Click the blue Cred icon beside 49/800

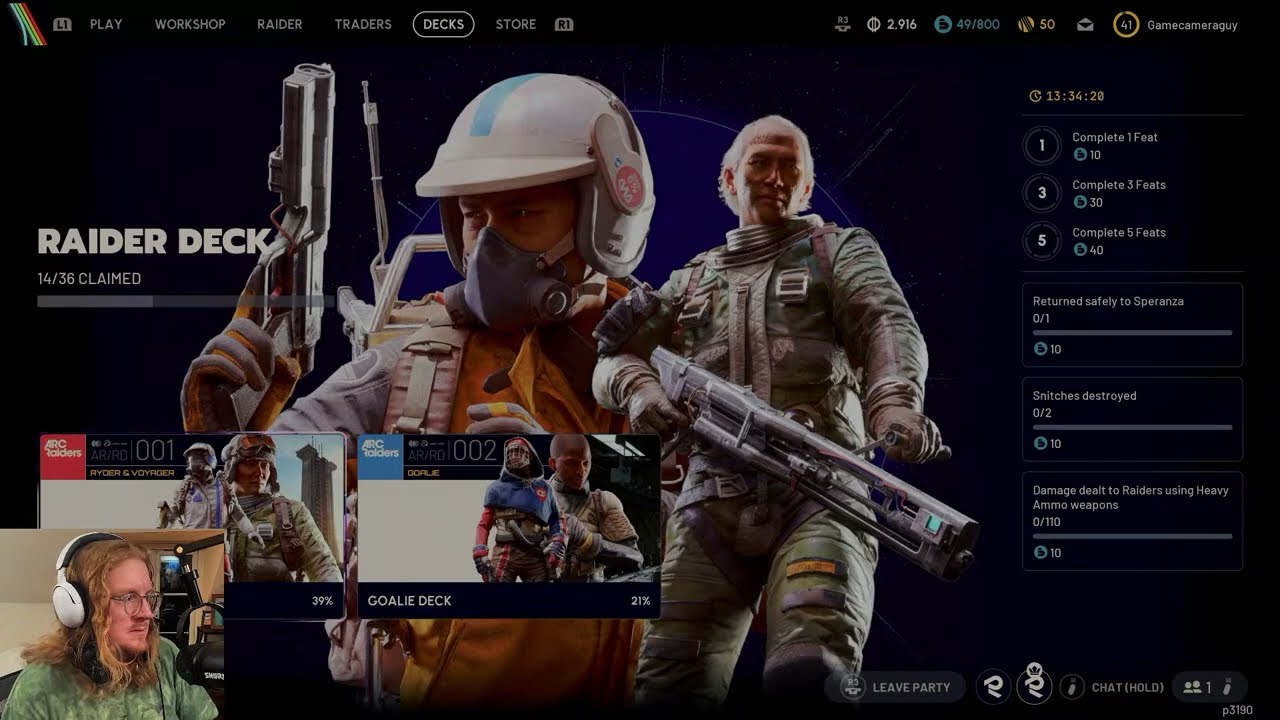point(942,24)
